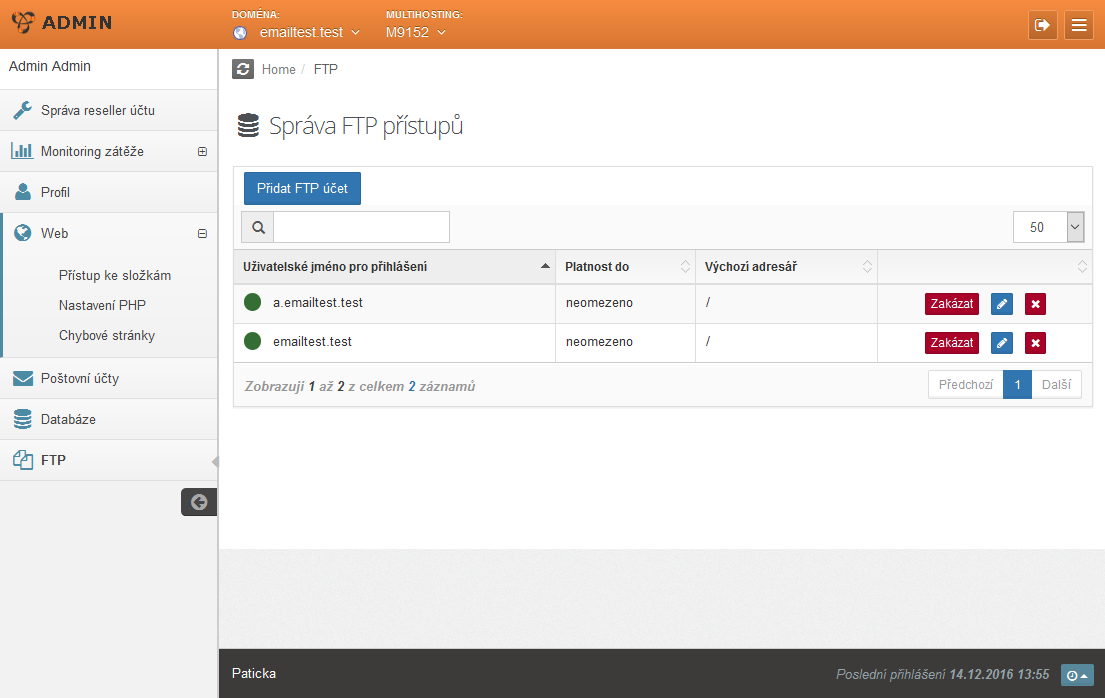Open Databáze in the sidebar
The width and height of the screenshot is (1105, 698).
click(68, 420)
